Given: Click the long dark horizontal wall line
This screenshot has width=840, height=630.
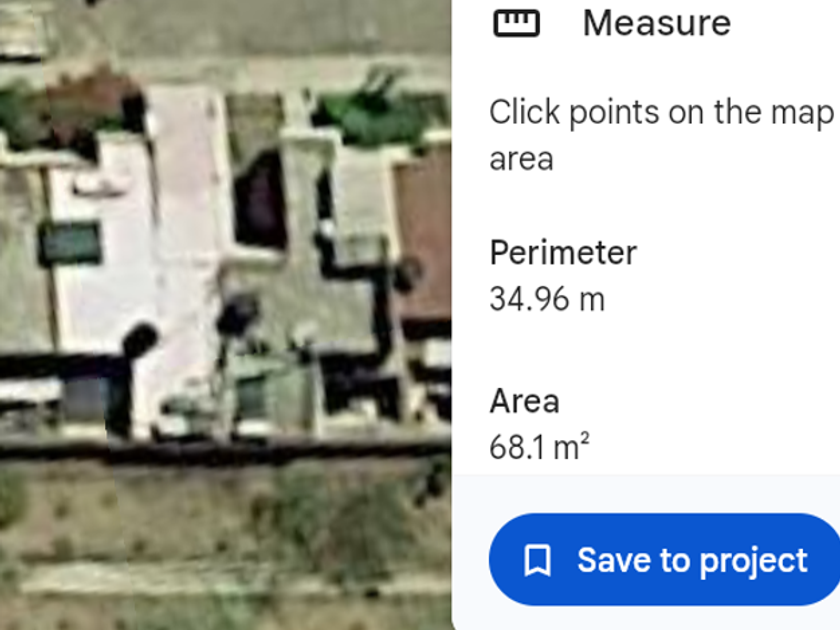Looking at the screenshot, I should pos(225,451).
